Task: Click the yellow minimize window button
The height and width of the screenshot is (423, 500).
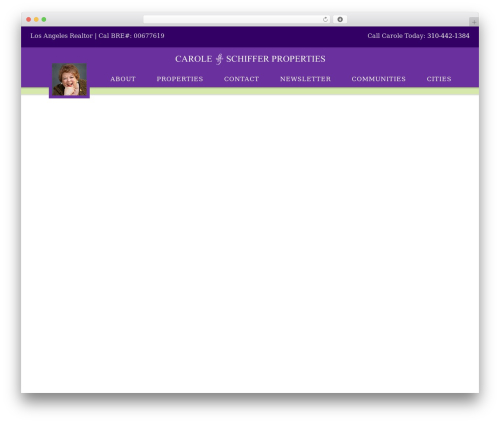Action: pyautogui.click(x=36, y=19)
